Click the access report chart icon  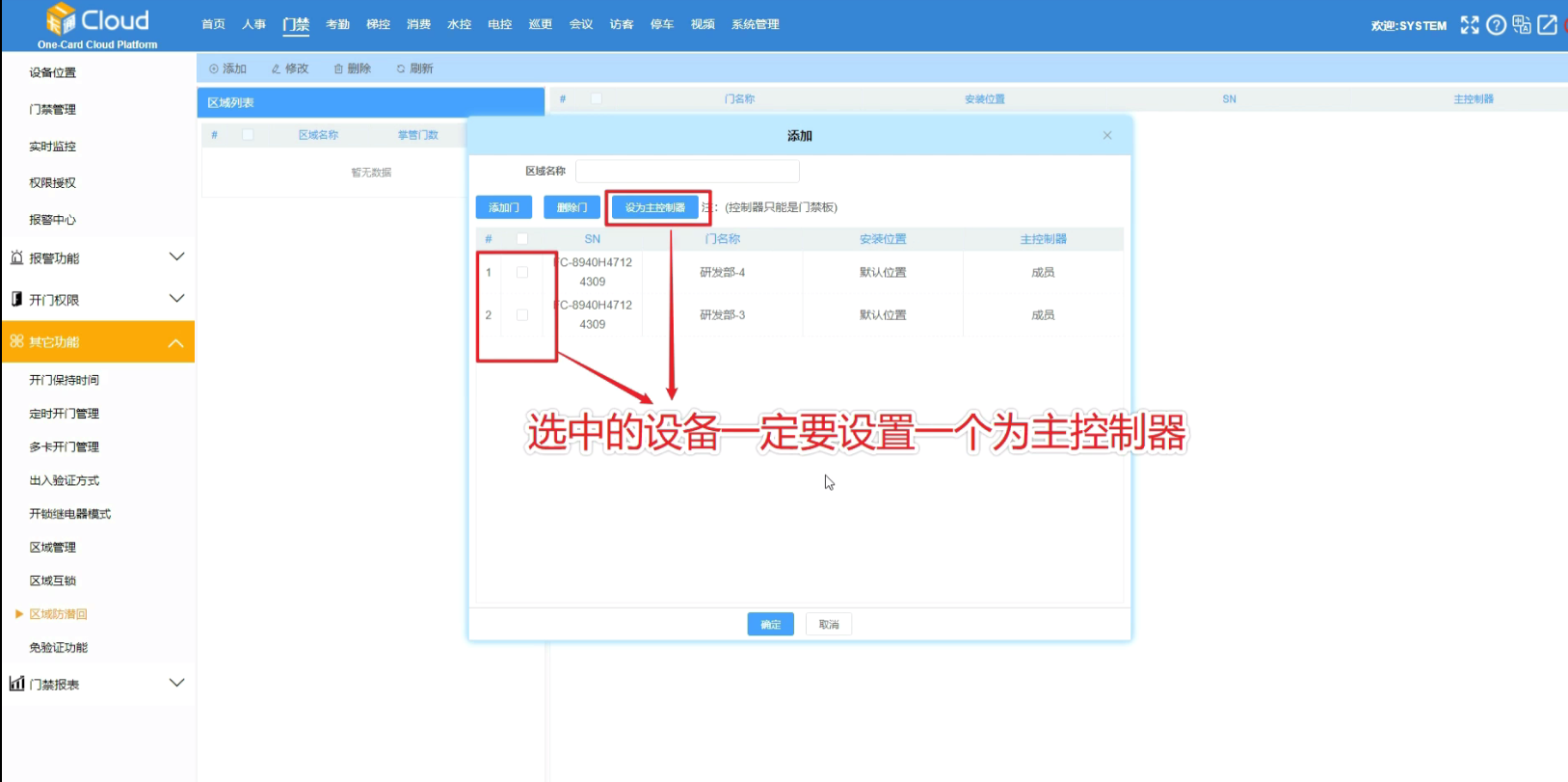16,684
